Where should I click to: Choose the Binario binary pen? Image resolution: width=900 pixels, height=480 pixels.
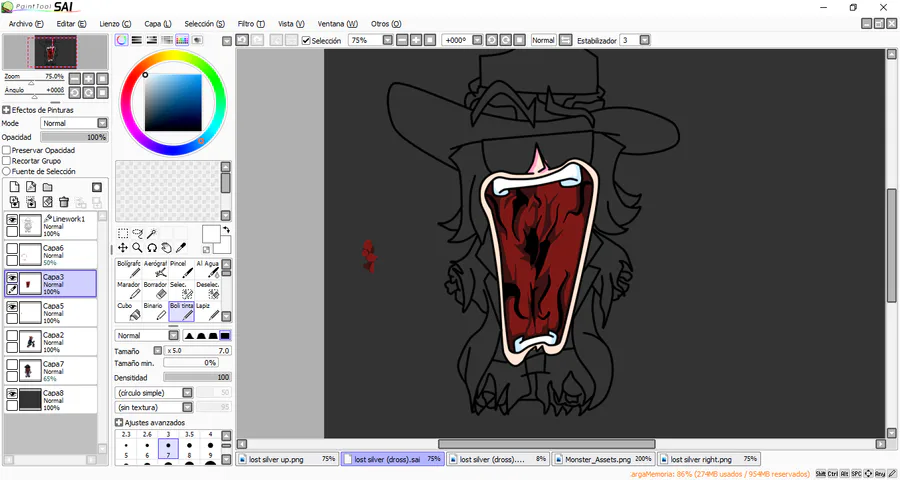pos(155,311)
